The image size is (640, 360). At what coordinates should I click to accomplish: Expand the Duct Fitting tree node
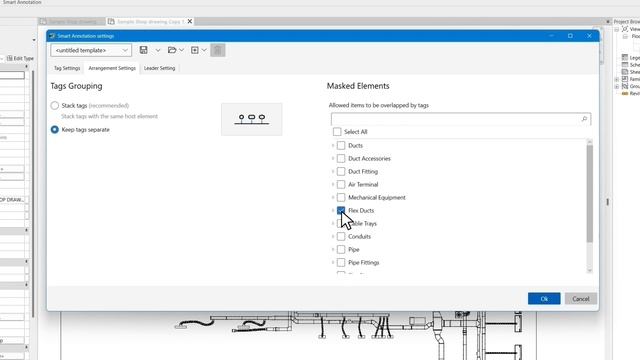click(x=333, y=171)
